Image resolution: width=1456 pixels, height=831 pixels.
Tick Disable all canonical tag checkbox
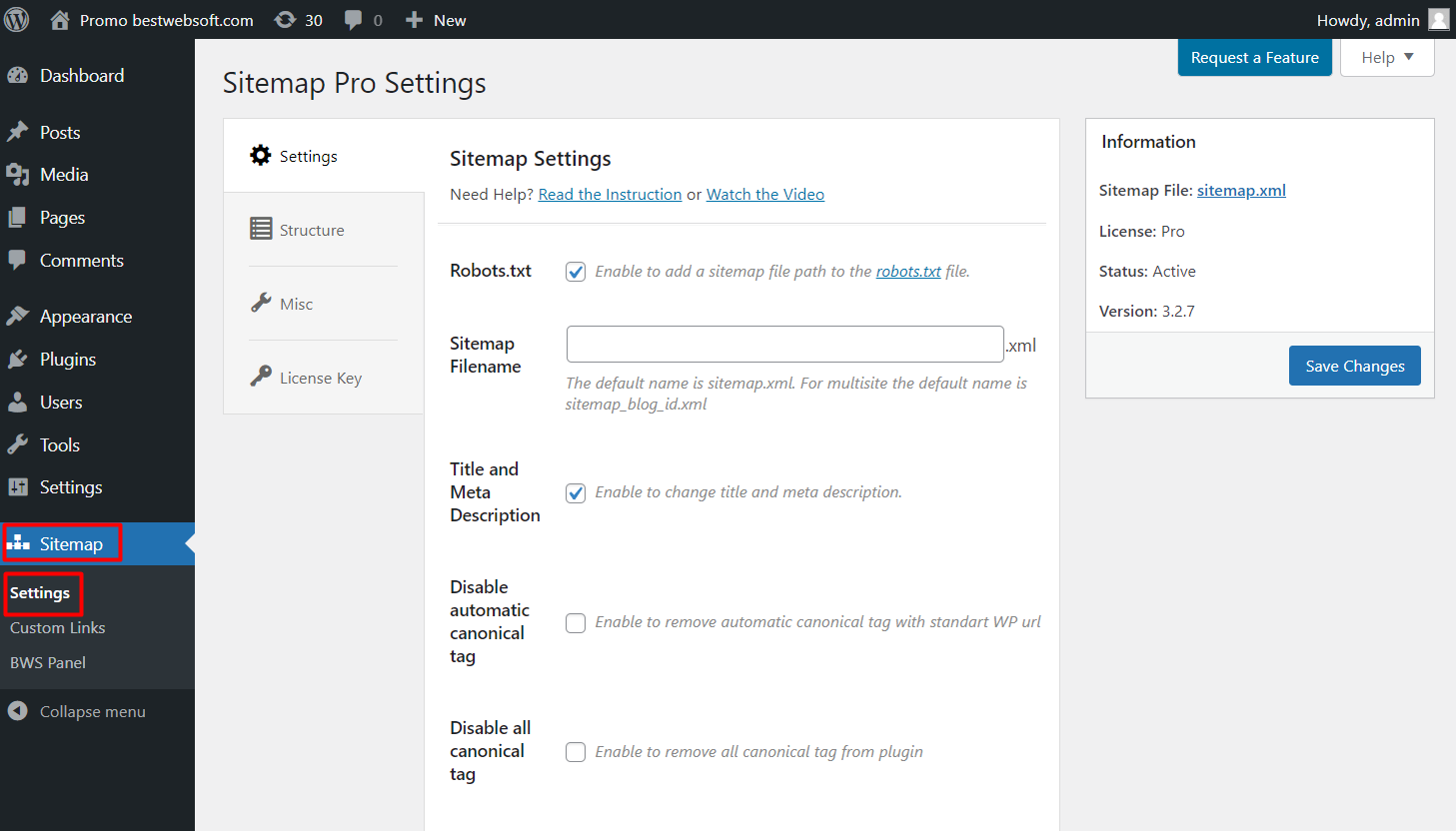tap(576, 752)
